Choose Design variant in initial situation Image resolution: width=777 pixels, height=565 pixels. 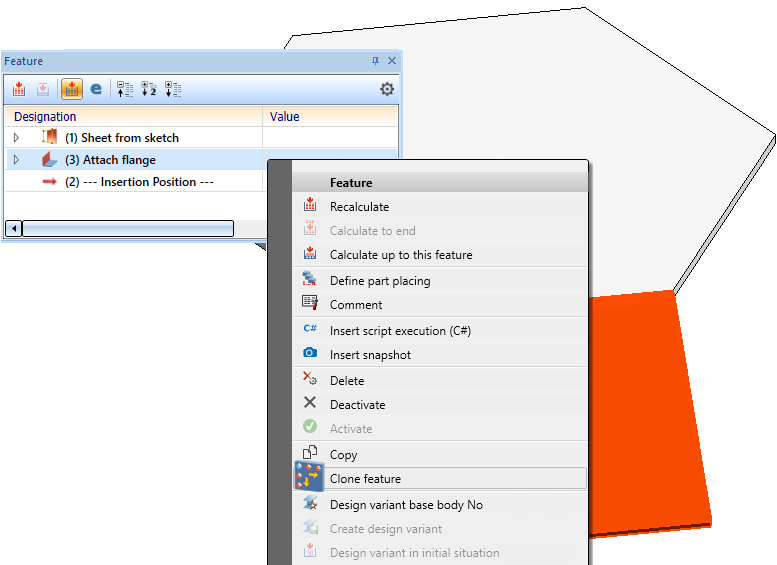pos(440,553)
